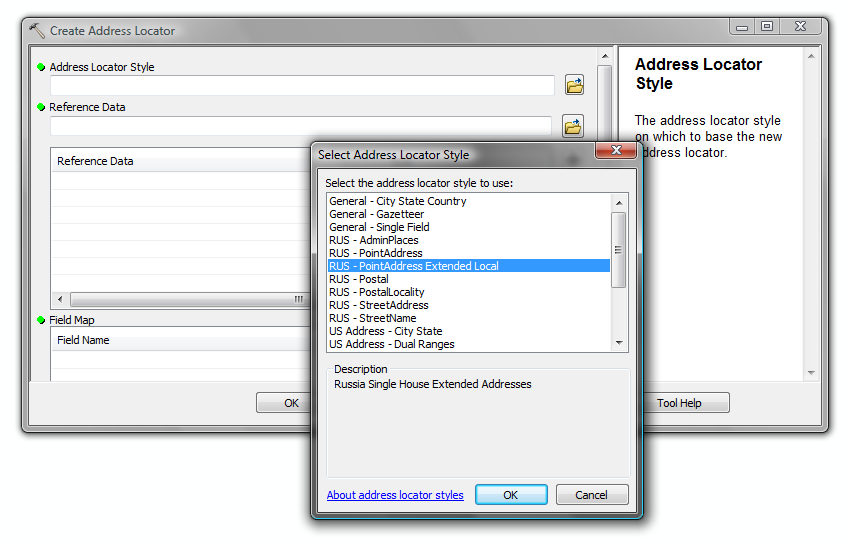This screenshot has width=849, height=543.
Task: Click browse folder icon for Address Locator Style
Action: click(x=574, y=86)
